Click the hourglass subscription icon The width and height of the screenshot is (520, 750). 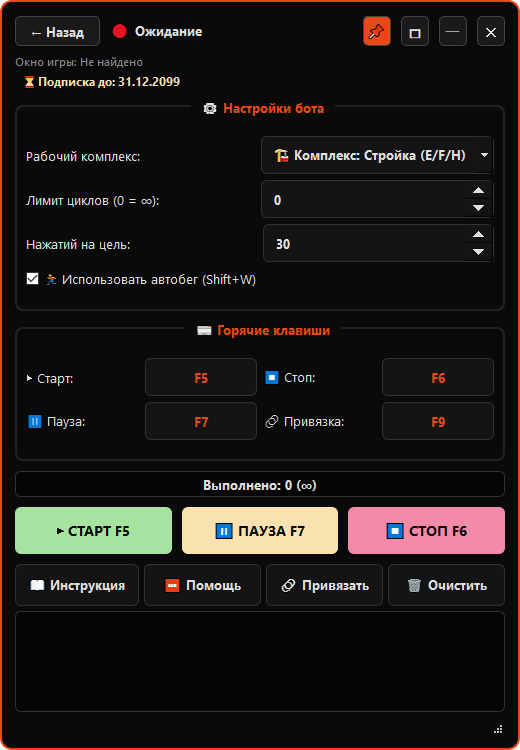(30, 82)
